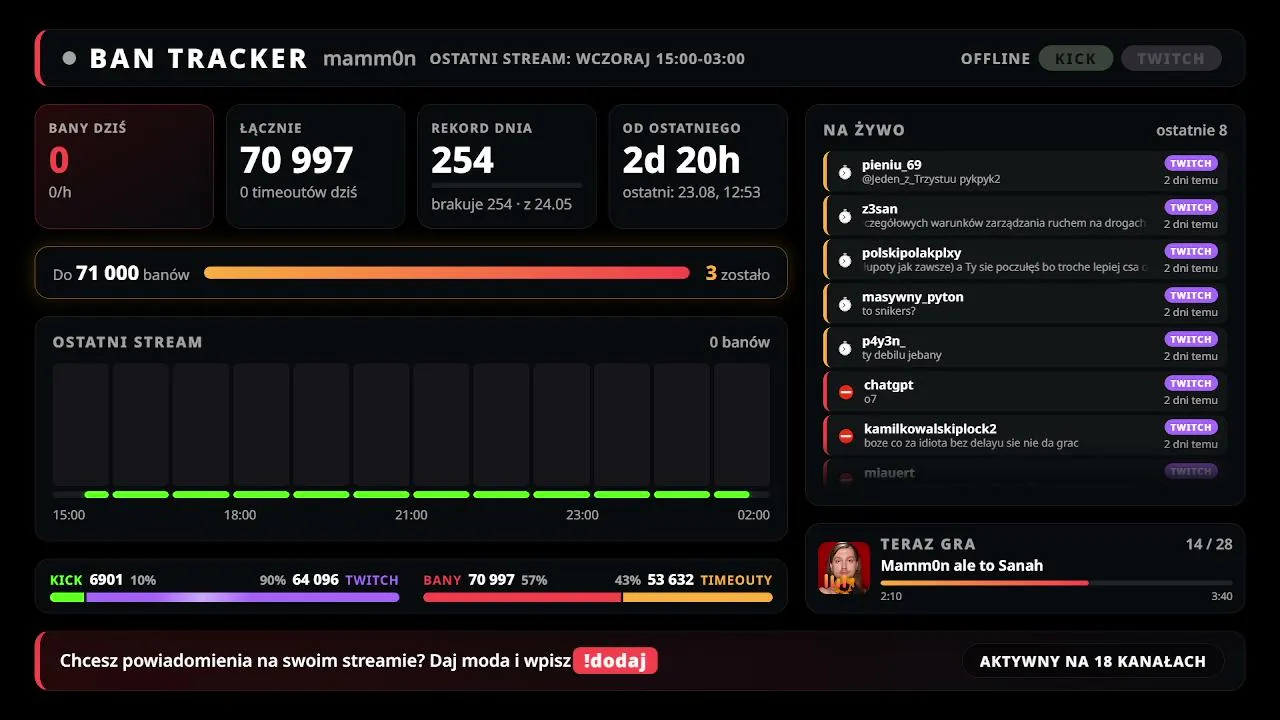
Task: Click the streamer name mamm0n in header
Action: click(369, 58)
